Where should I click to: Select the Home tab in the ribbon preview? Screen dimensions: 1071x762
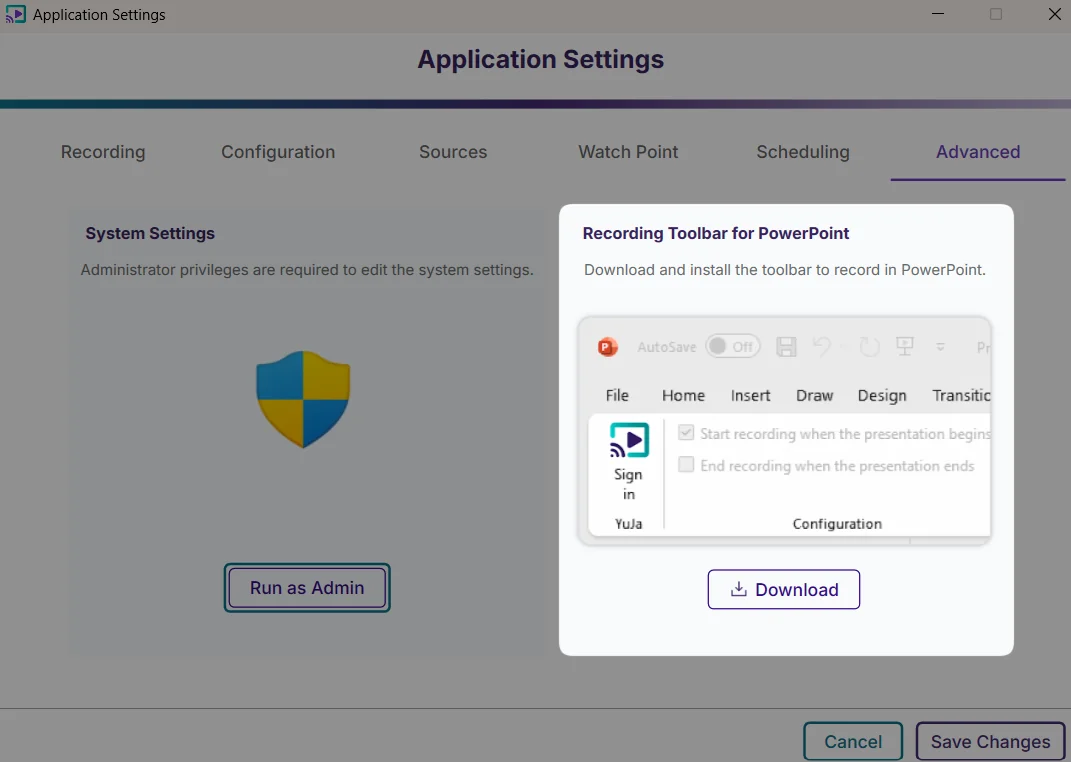point(683,395)
